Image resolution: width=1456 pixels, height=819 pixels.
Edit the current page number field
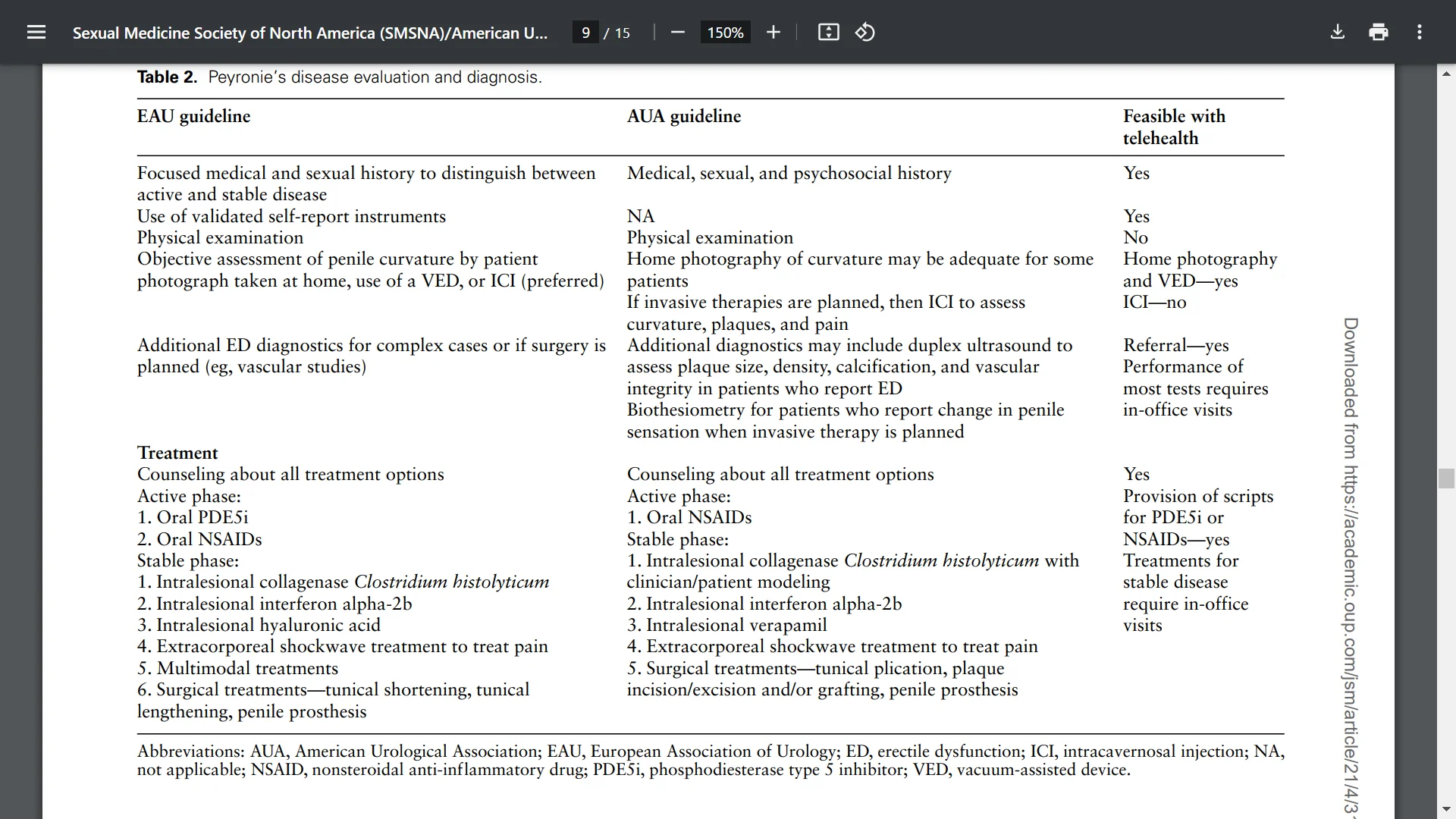click(x=585, y=33)
